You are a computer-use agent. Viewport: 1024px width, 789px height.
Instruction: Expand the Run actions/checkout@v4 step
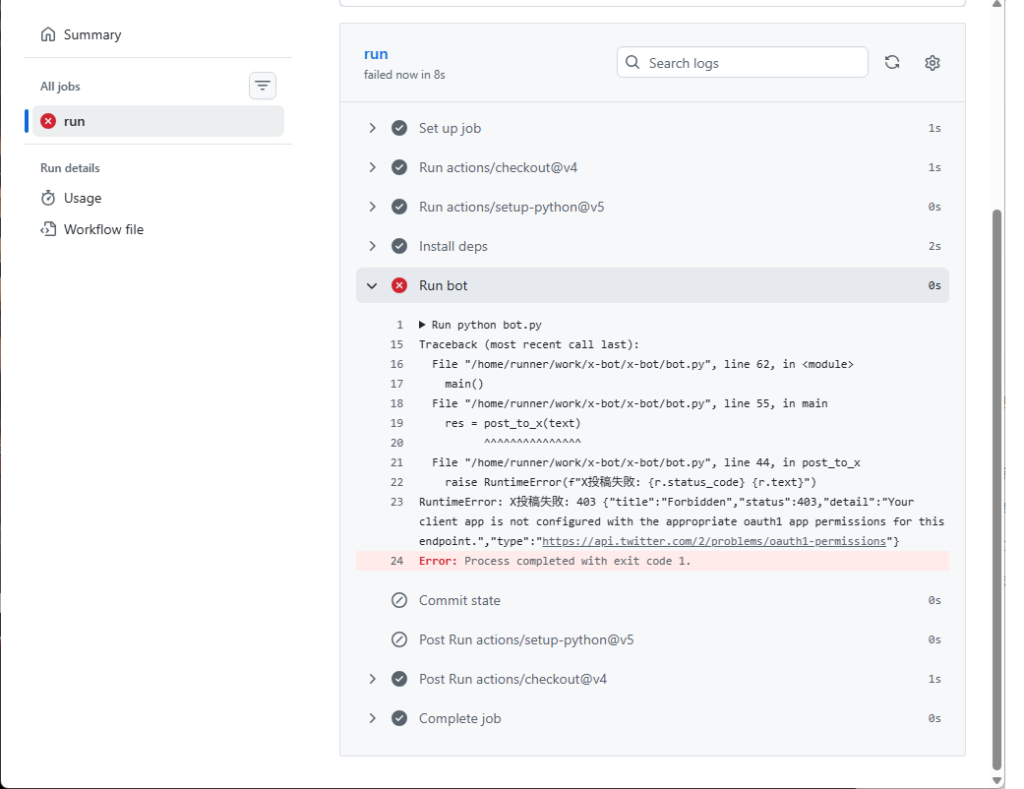[372, 168]
